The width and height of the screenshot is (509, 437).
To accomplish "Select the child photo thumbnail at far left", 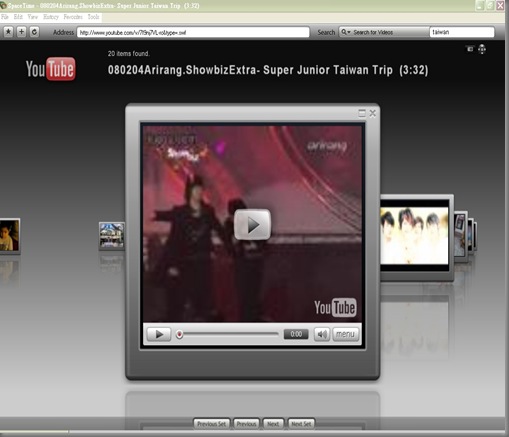I will click(x=10, y=236).
